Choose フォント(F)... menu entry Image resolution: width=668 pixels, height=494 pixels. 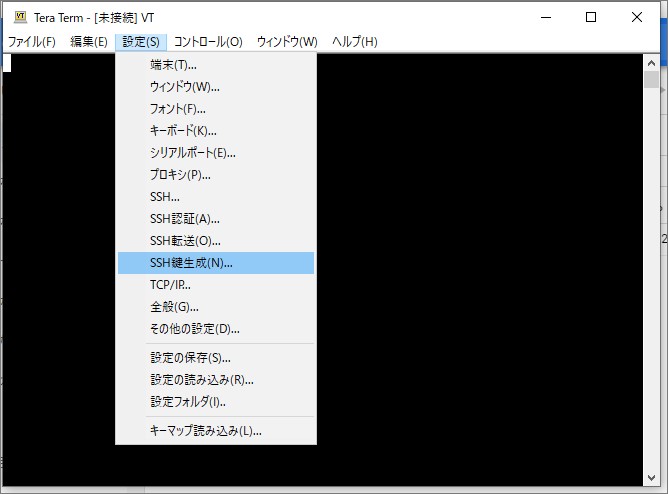[216, 109]
